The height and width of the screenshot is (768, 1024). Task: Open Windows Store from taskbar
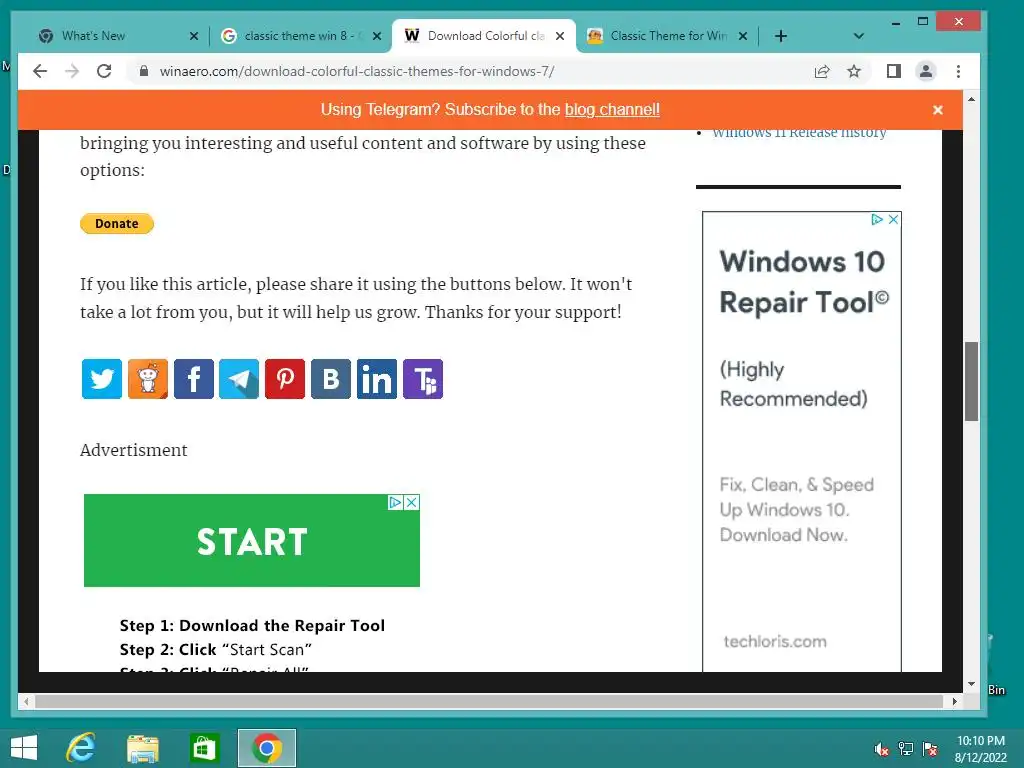coord(204,748)
